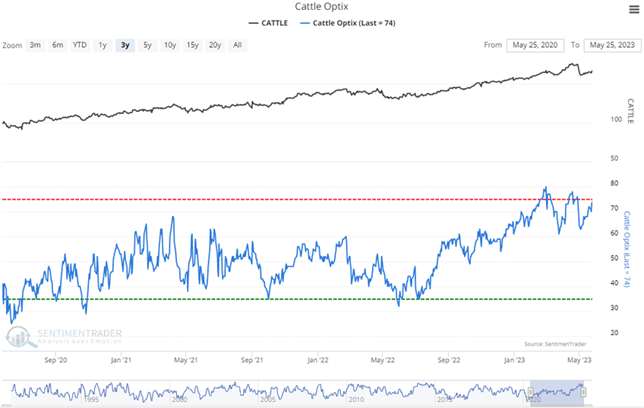The width and height of the screenshot is (644, 408).
Task: Select the 3m zoom range
Action: tap(35, 45)
